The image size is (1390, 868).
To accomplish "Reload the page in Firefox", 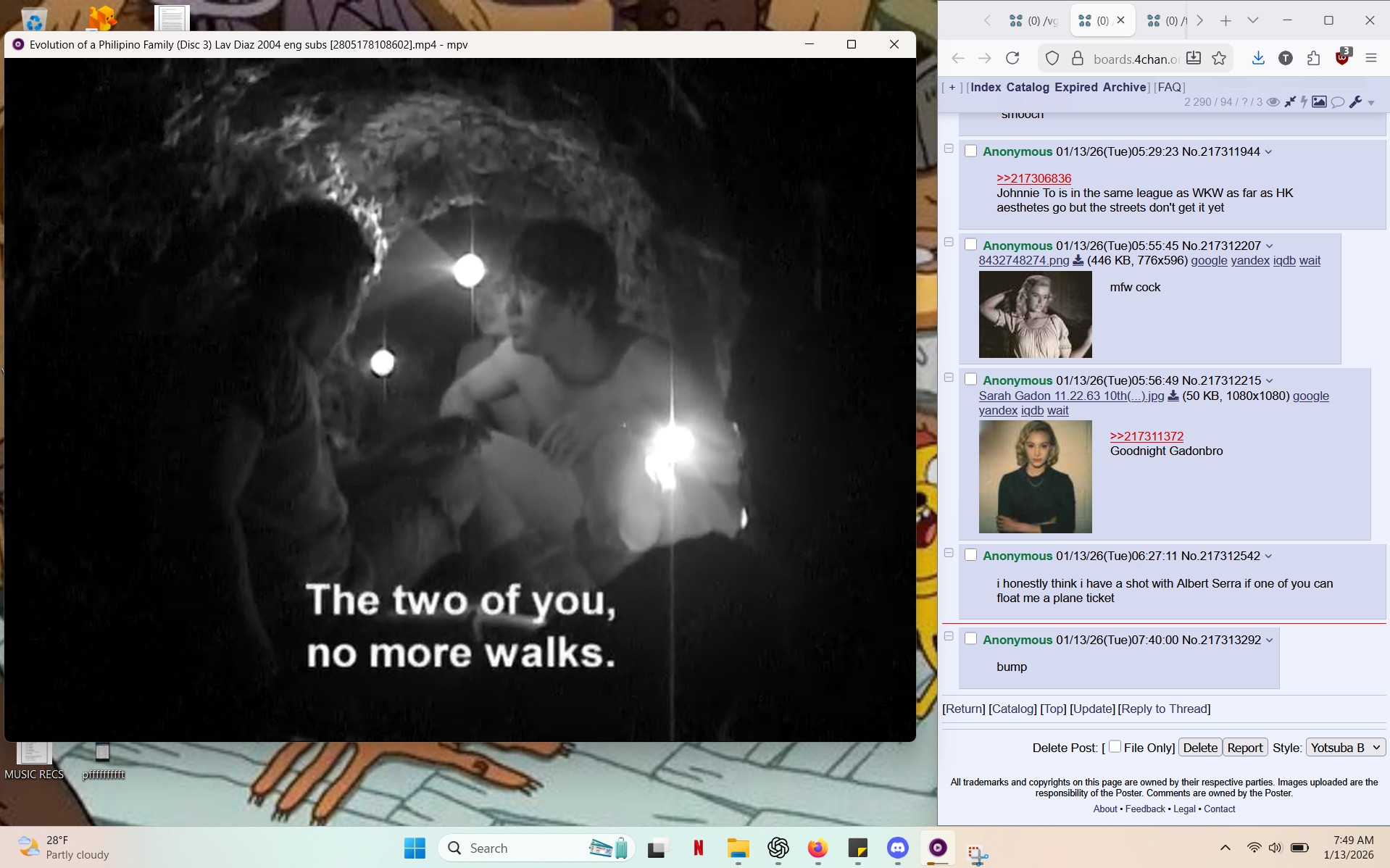I will coord(1012,58).
